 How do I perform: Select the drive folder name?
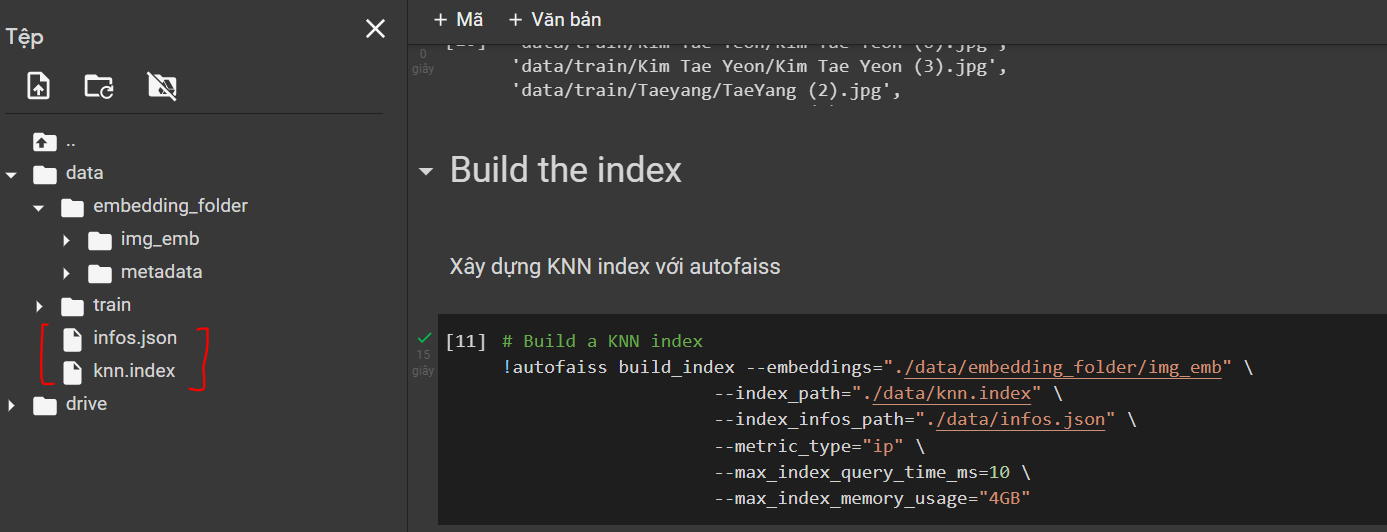(x=86, y=404)
